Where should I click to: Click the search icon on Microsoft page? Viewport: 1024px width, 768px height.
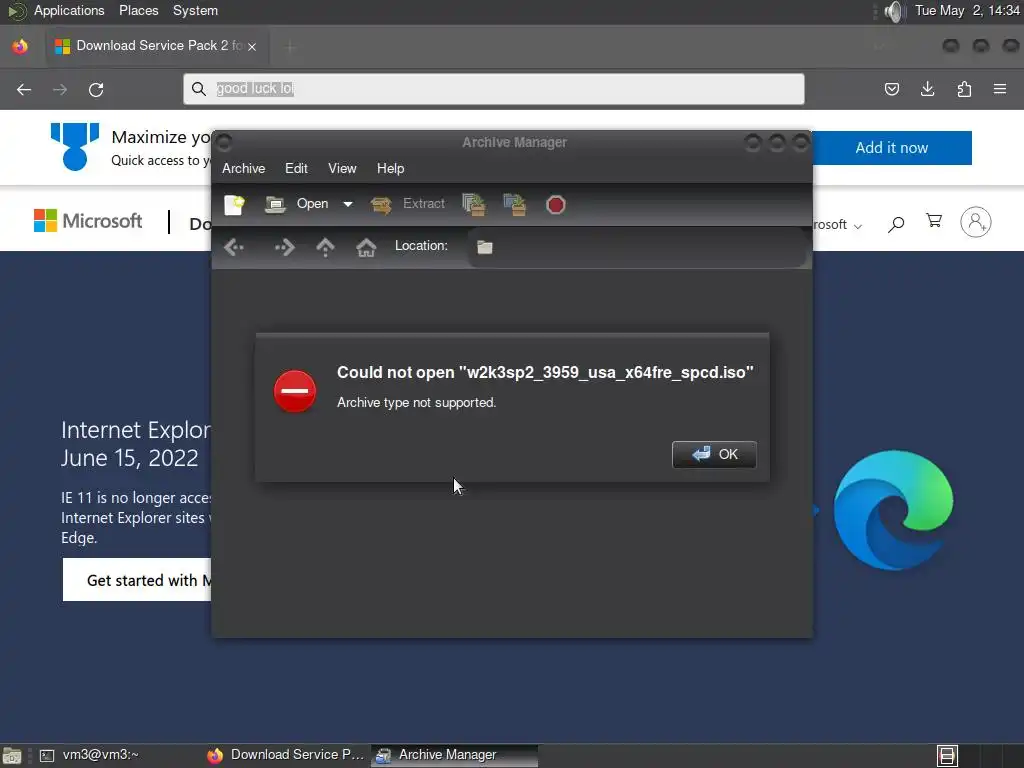896,224
